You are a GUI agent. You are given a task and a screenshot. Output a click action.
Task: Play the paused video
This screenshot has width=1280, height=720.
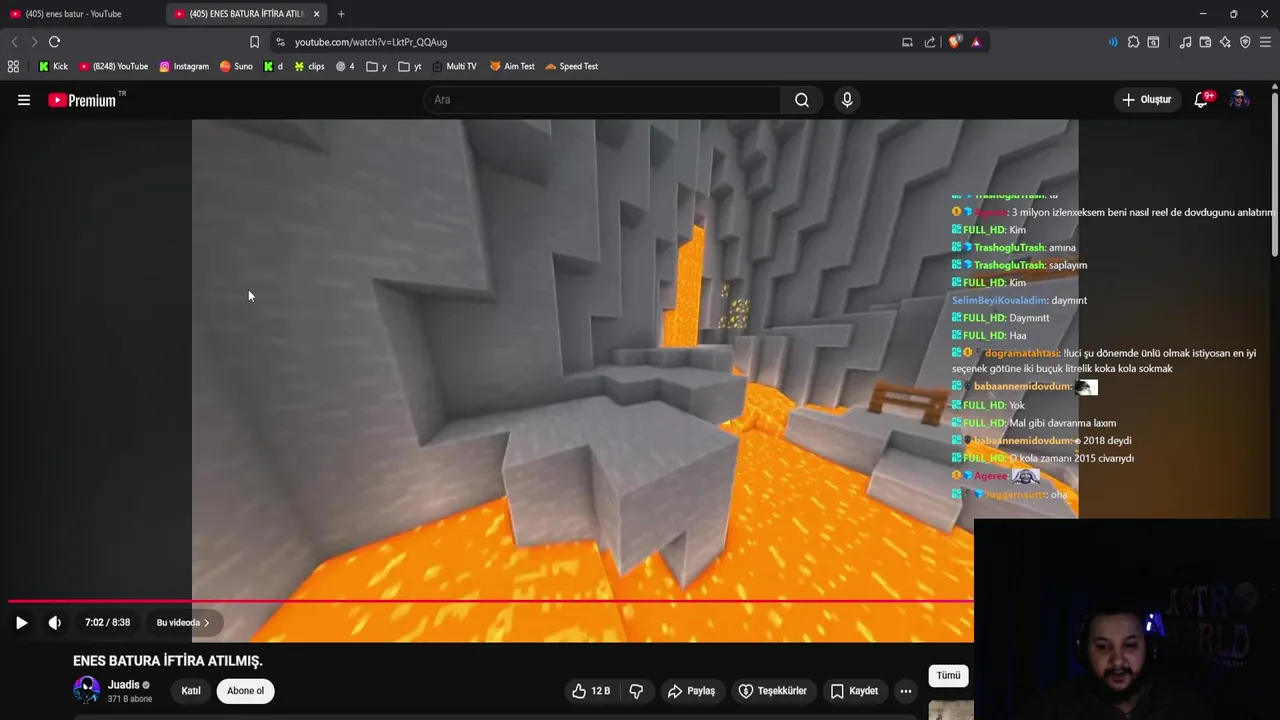tap(21, 623)
